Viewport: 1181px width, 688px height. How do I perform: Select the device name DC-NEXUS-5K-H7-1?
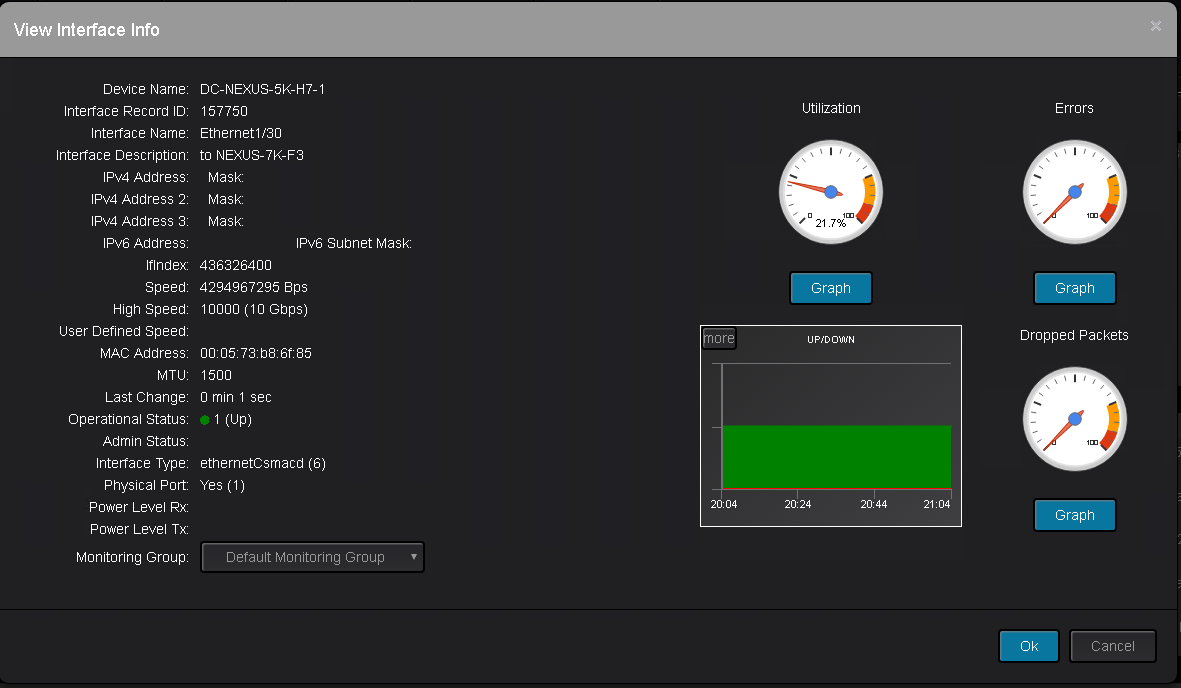tap(262, 89)
